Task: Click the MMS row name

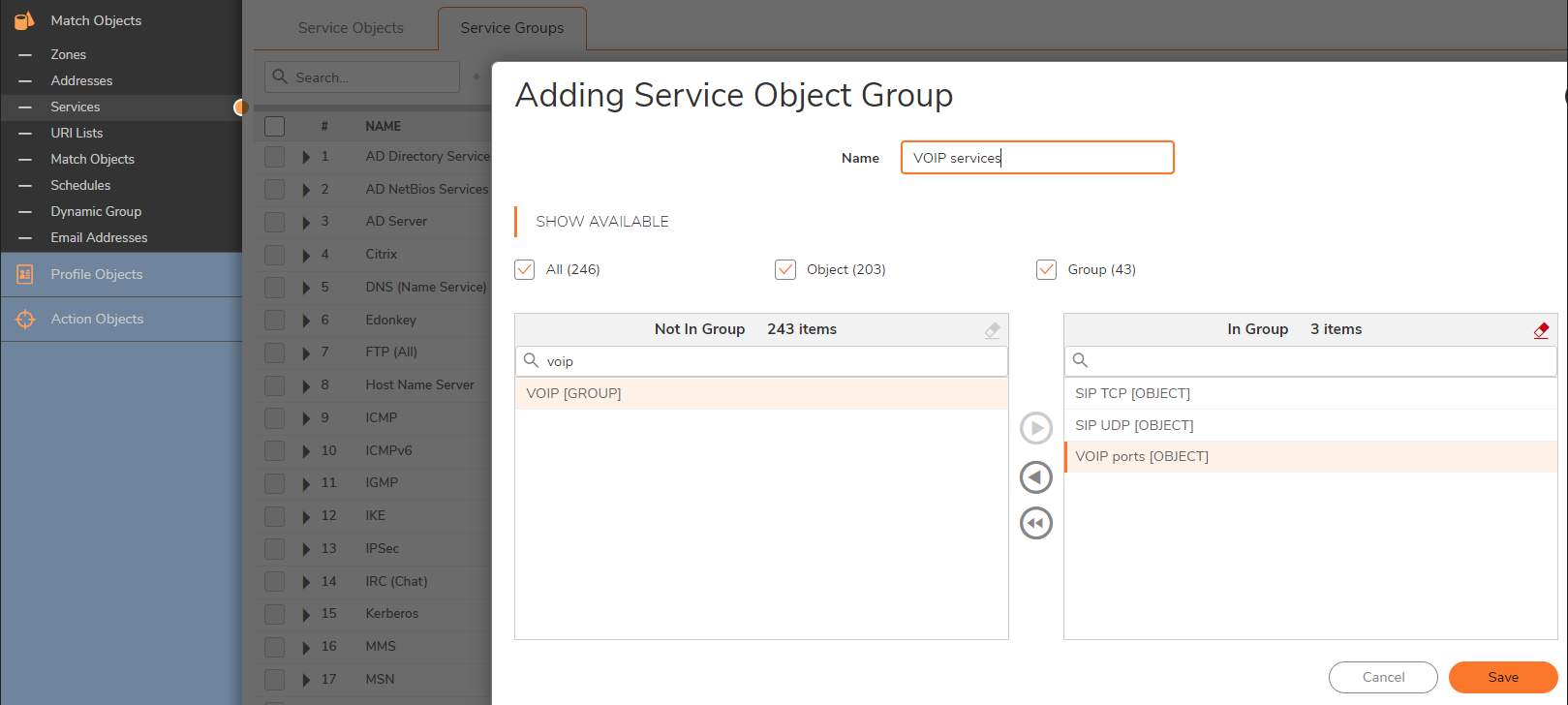Action: coord(381,646)
